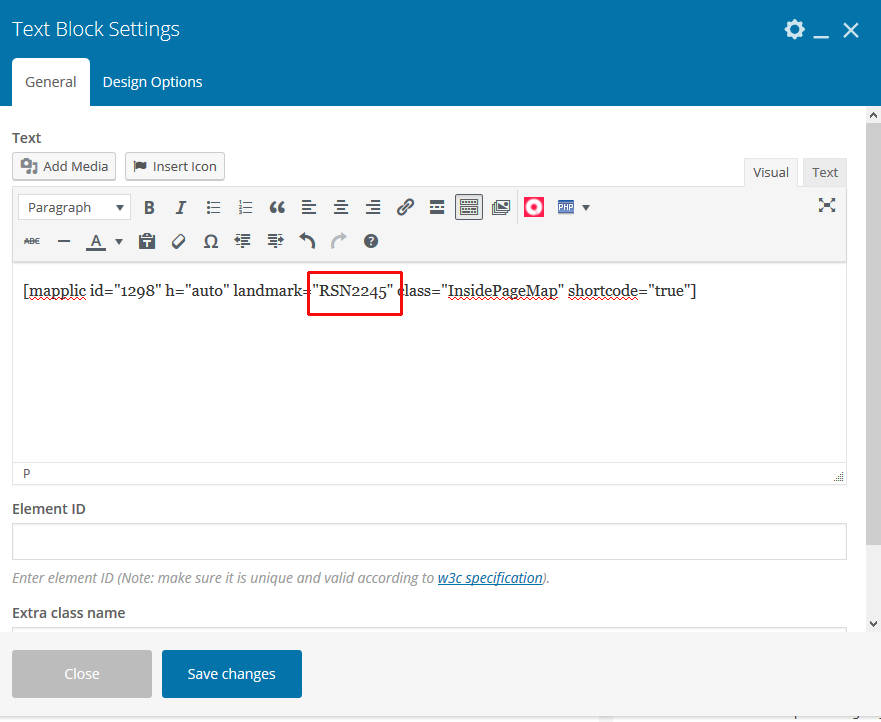Screen dimensions: 881x722
Task: Insert Read More tag
Action: tap(437, 208)
